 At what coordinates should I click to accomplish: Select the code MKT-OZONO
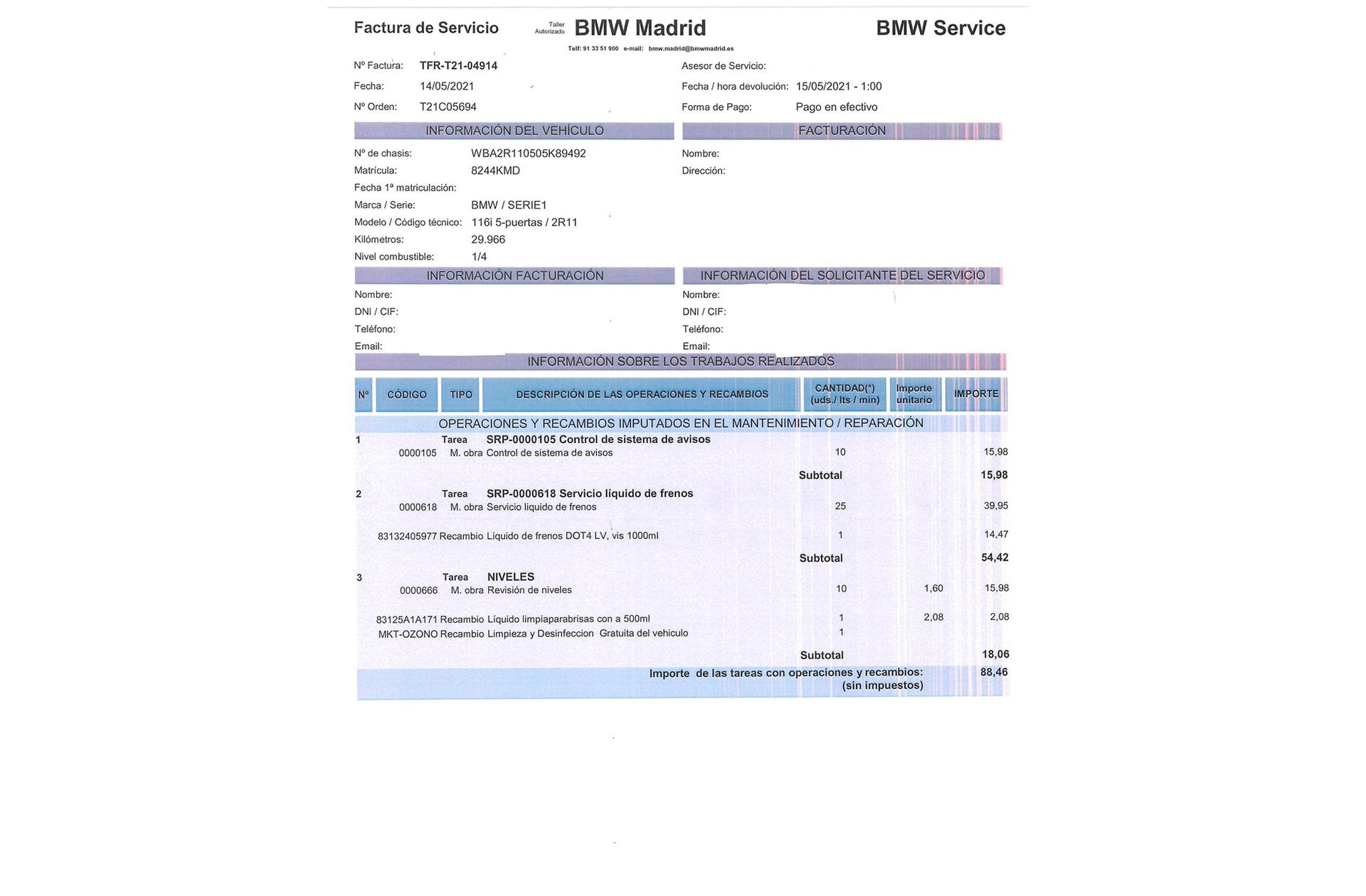click(x=408, y=634)
